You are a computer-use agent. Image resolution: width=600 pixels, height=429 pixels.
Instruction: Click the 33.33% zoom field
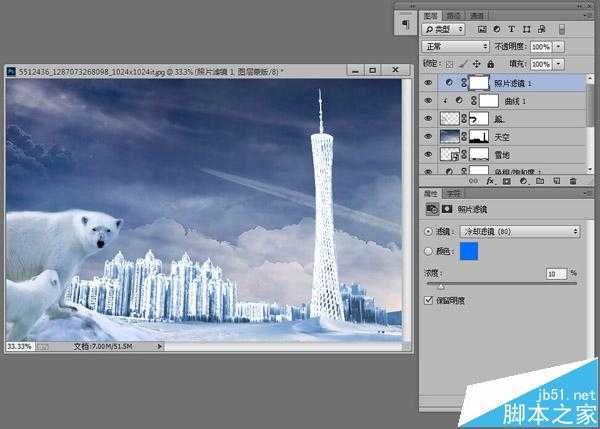point(20,347)
